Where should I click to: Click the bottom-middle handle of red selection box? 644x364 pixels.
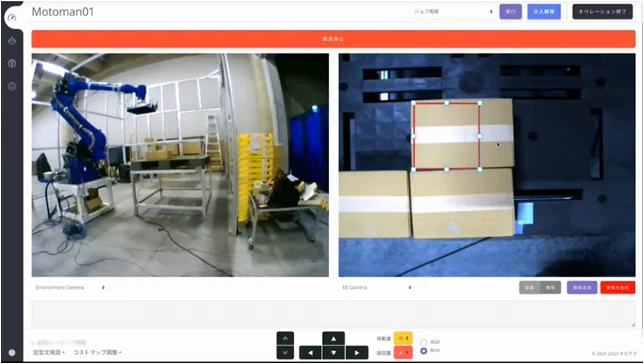pos(446,169)
